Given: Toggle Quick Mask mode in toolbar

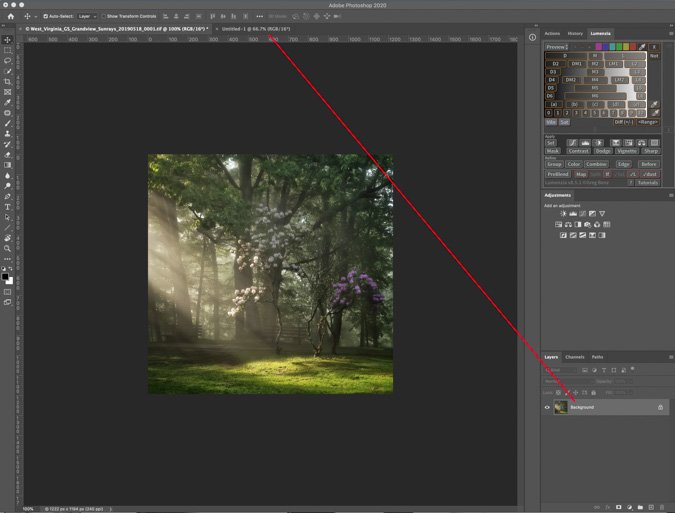Looking at the screenshot, I should click(7, 292).
